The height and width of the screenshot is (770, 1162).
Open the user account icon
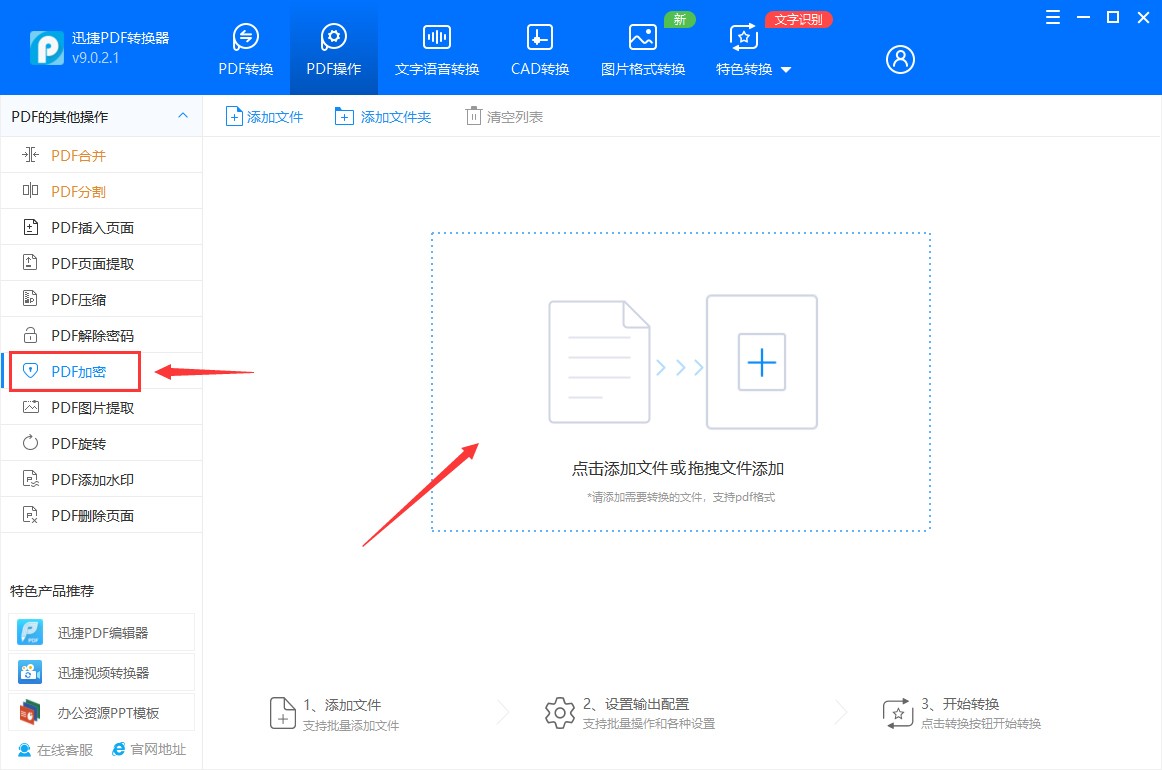pyautogui.click(x=899, y=59)
